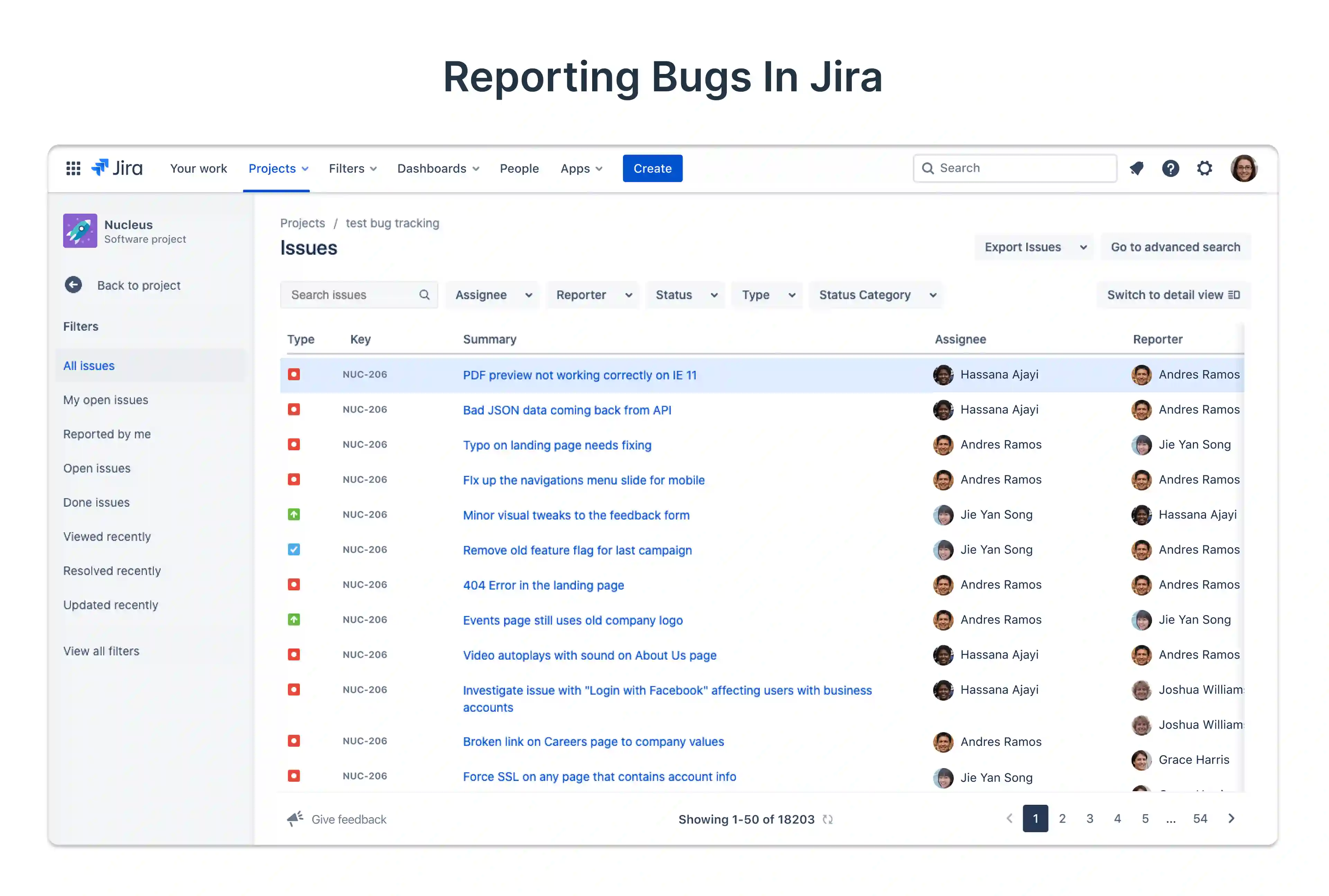
Task: Click the Back to project arrow icon
Action: [x=73, y=285]
